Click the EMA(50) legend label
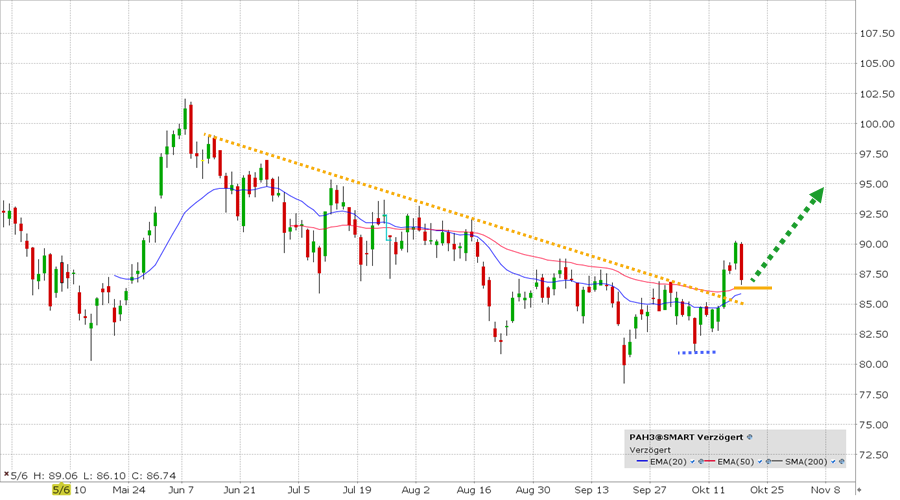Viewport: 900px width, 500px height. [736, 462]
